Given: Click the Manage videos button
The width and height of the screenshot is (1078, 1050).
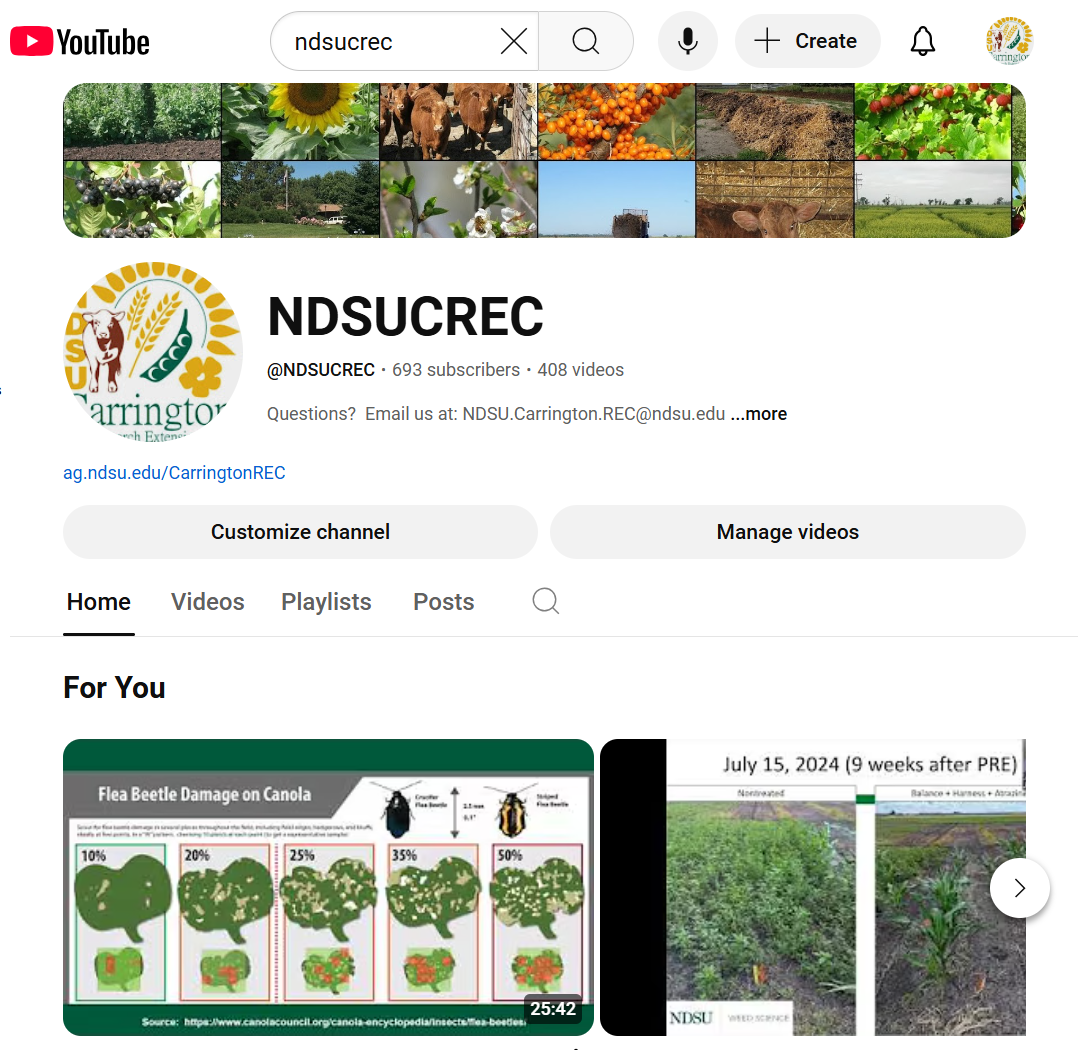Looking at the screenshot, I should [788, 532].
